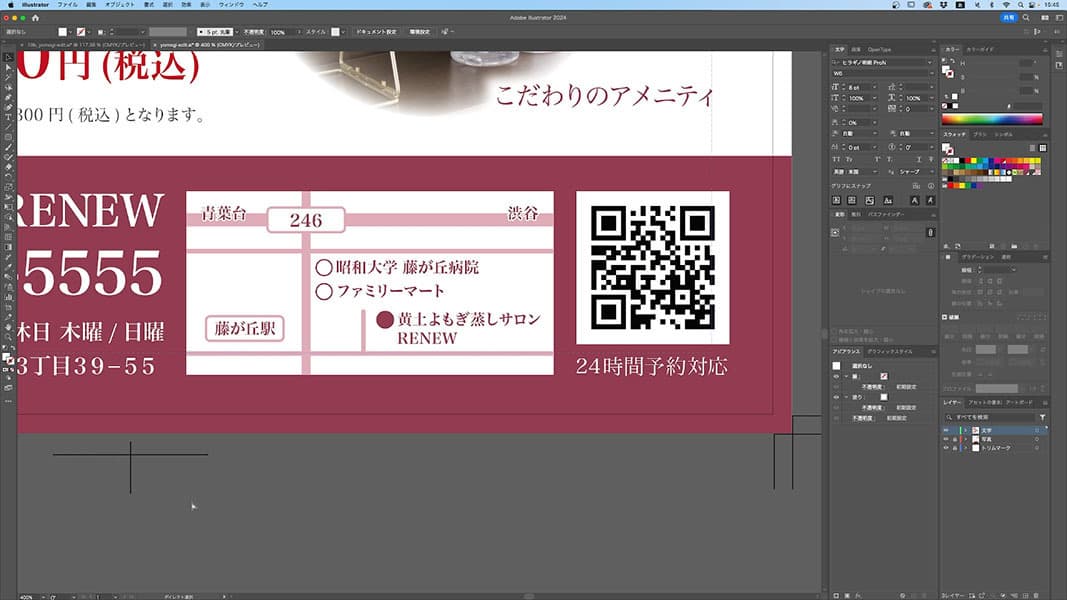Image resolution: width=1067 pixels, height=600 pixels.
Task: Hide the 文字 layer using its eye icon
Action: (946, 430)
